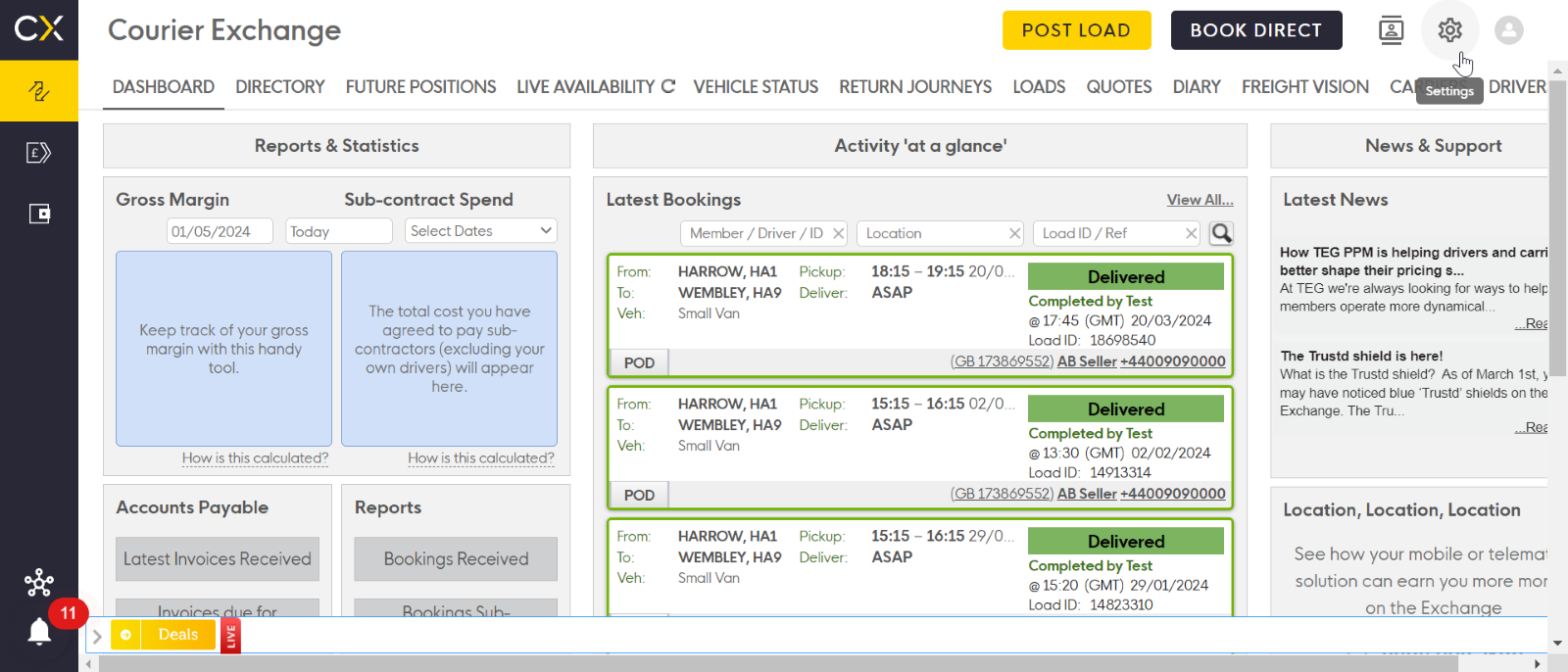
Task: Click the 01/05/2024 date field
Action: click(x=220, y=231)
